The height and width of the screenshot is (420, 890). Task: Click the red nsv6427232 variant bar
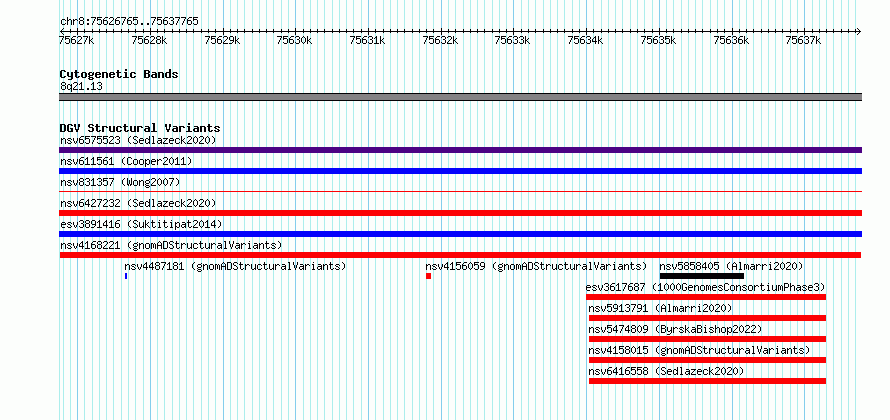[460, 213]
